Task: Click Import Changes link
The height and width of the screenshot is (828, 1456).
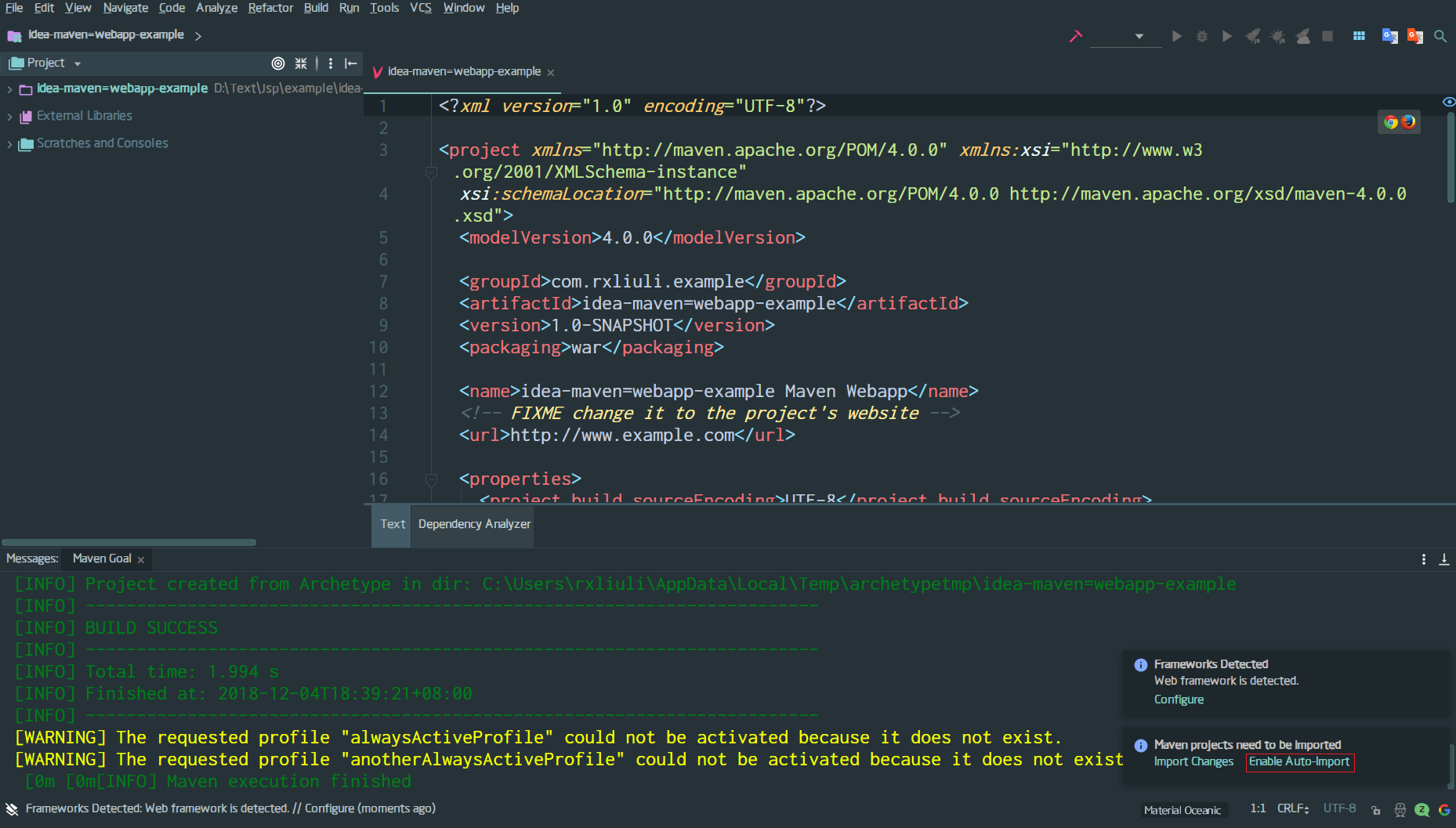Action: click(x=1193, y=761)
